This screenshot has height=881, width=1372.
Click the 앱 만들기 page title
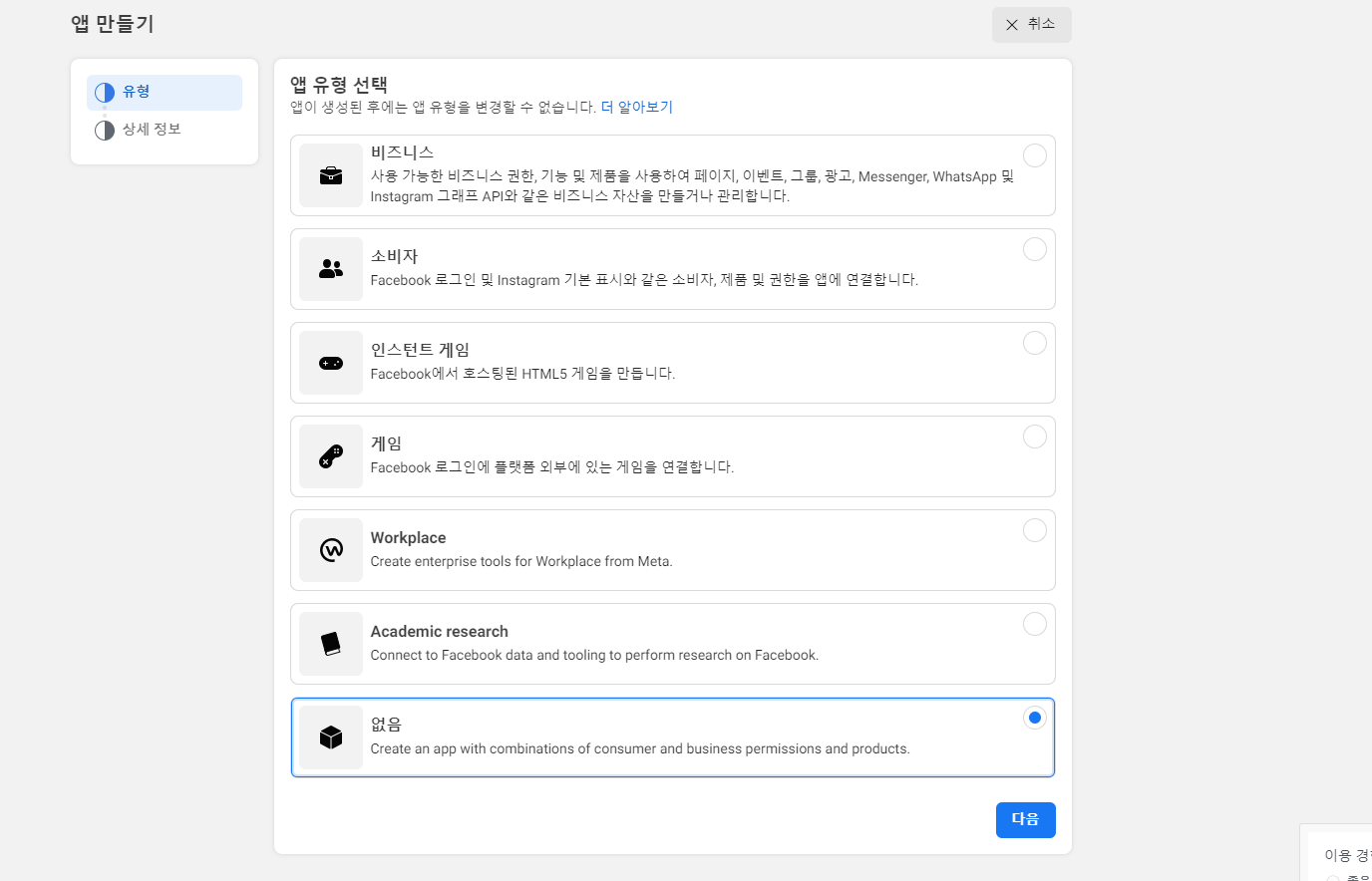tap(113, 24)
